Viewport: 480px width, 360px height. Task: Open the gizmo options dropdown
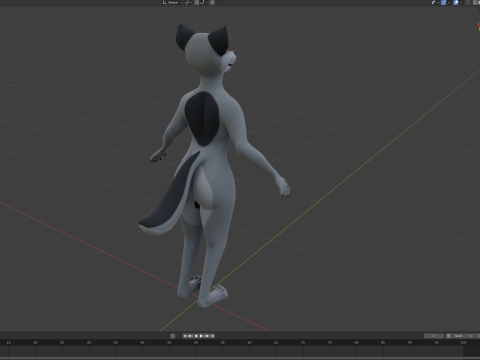(x=449, y=2)
